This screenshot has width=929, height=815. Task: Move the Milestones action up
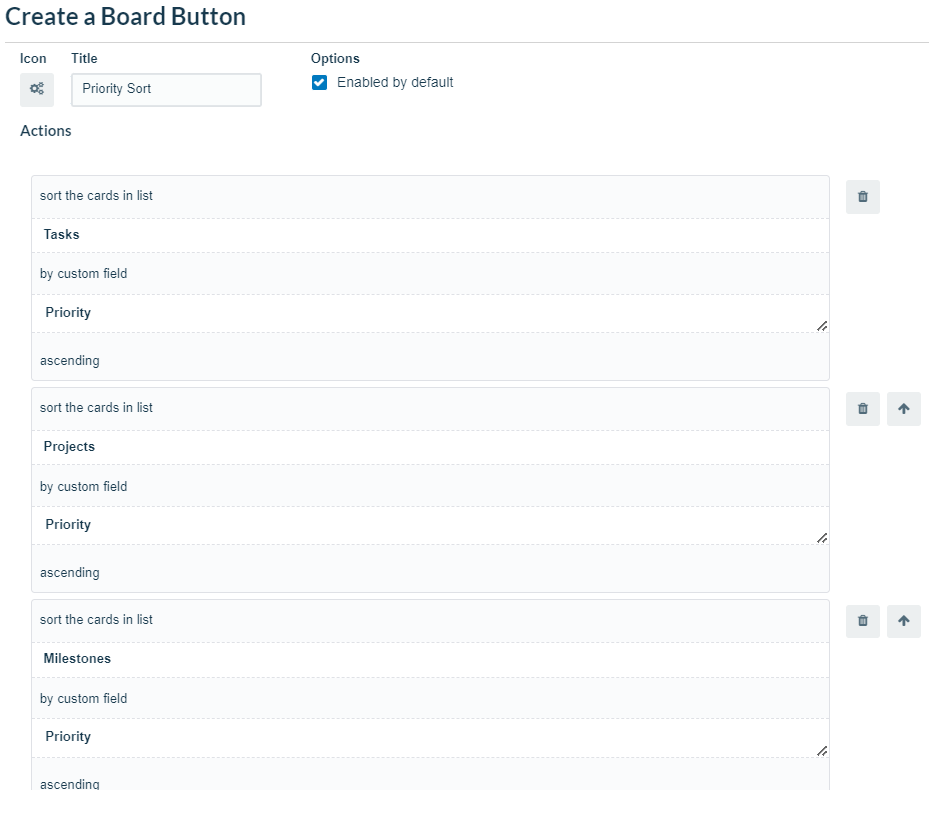coord(903,620)
